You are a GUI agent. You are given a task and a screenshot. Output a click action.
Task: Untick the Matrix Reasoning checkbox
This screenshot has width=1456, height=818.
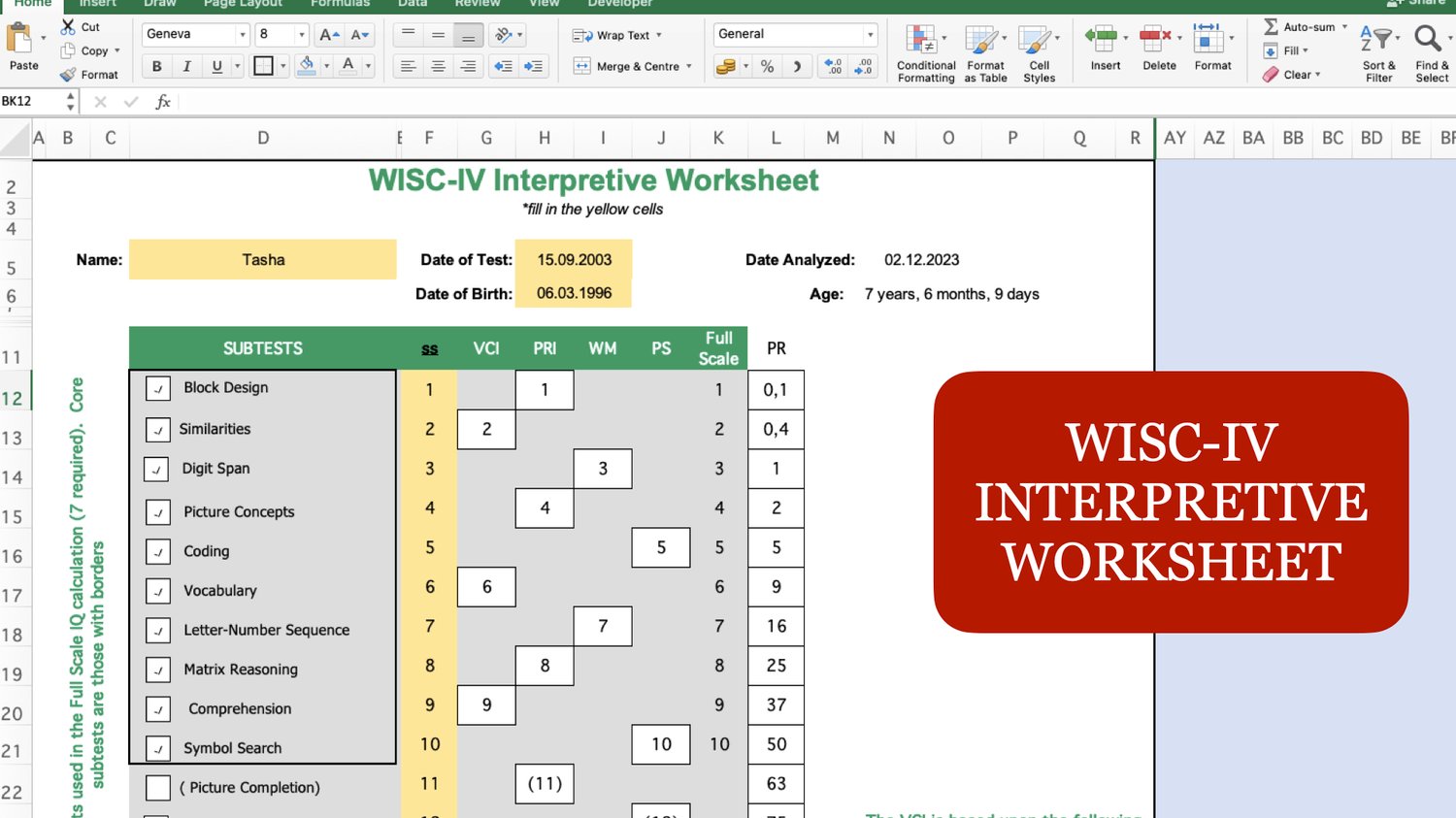[158, 670]
